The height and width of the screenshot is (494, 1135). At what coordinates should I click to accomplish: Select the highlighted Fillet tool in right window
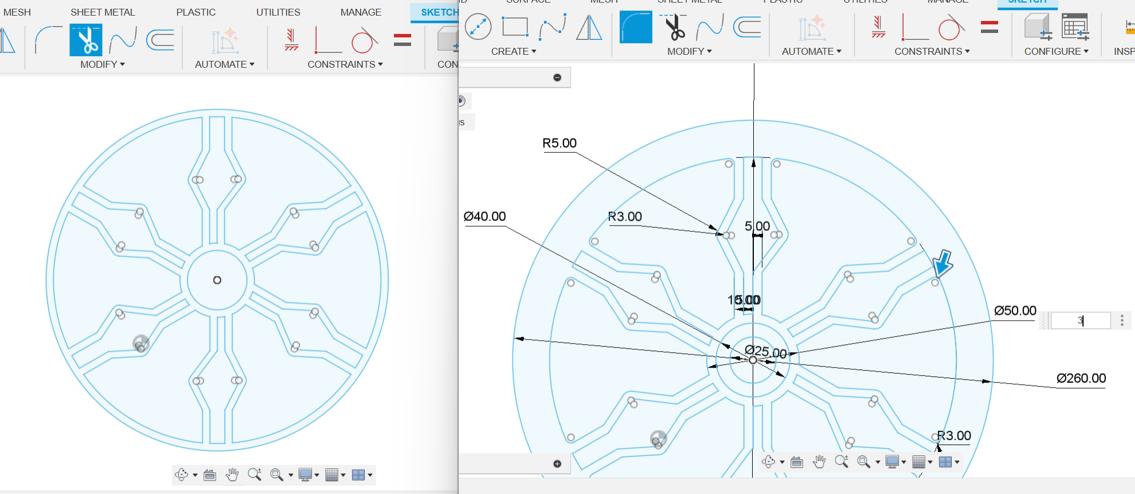click(636, 28)
